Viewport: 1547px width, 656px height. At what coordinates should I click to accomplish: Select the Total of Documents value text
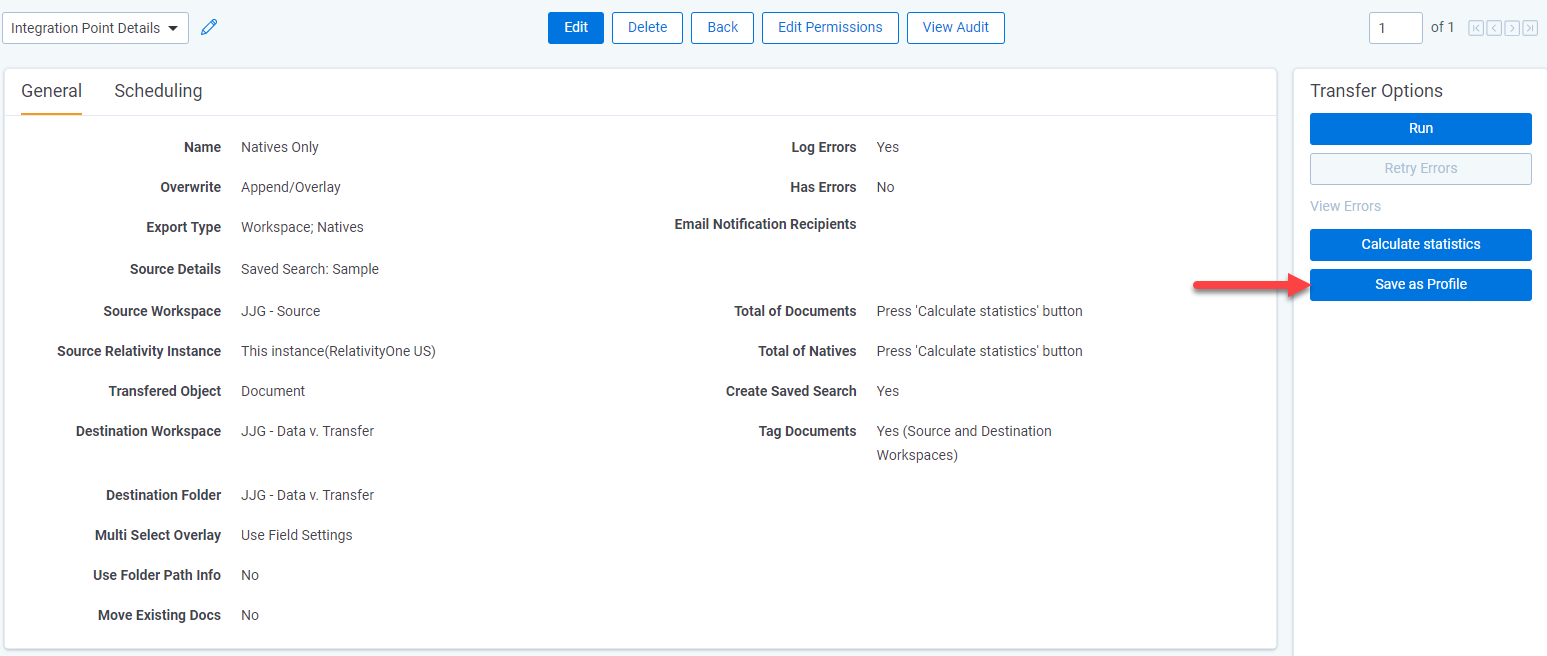click(980, 311)
